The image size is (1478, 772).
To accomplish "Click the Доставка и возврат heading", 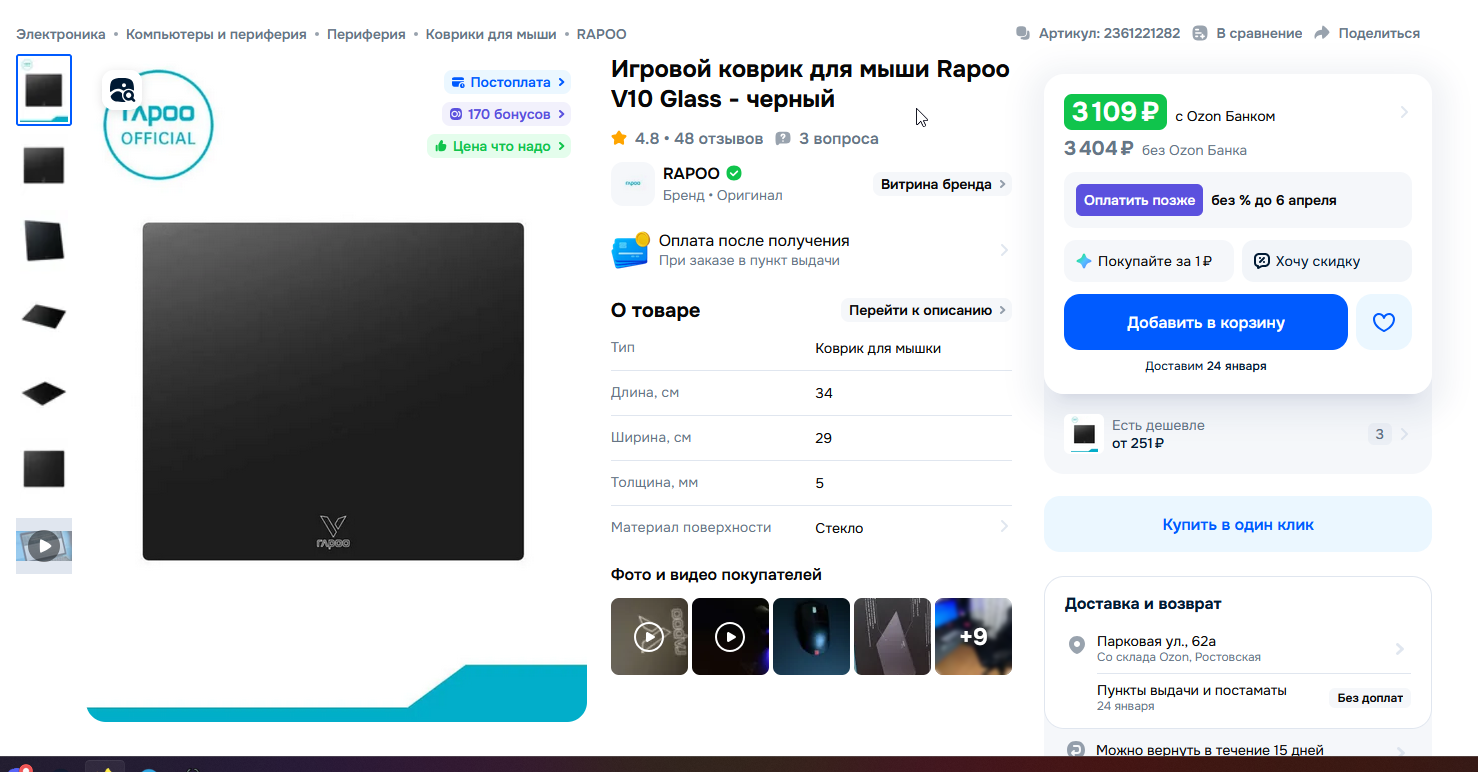I will pyautogui.click(x=1143, y=604).
